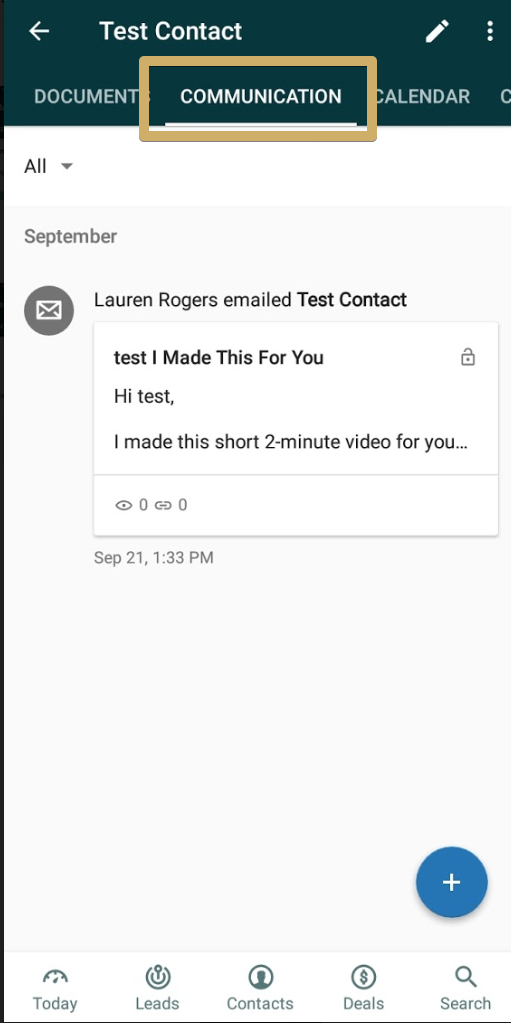Click the eye views count icon
This screenshot has width=511, height=1023.
click(x=123, y=505)
